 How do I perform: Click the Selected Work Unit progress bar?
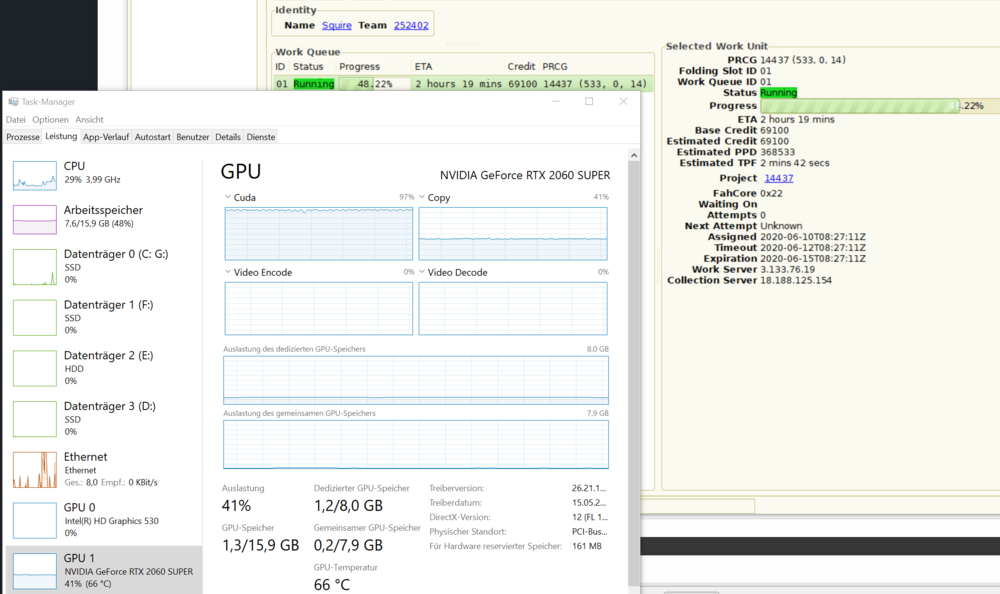[x=870, y=105]
